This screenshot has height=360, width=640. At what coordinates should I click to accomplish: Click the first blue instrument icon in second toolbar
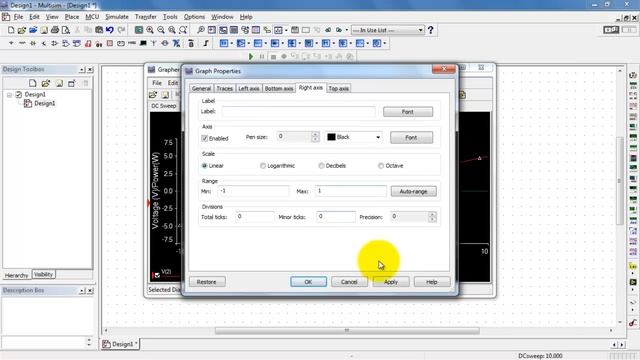pos(224,43)
